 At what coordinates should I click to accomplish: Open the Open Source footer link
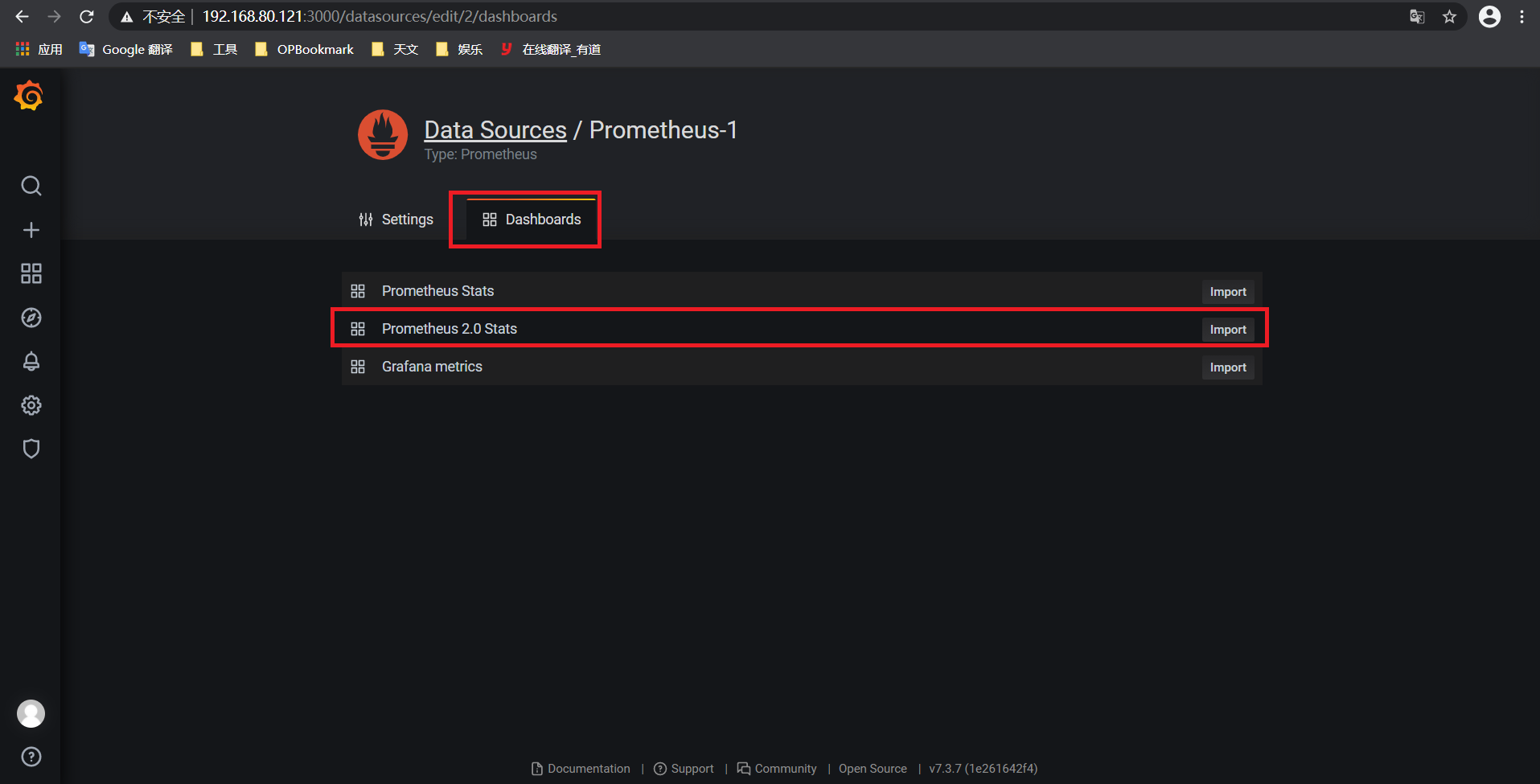(x=873, y=769)
